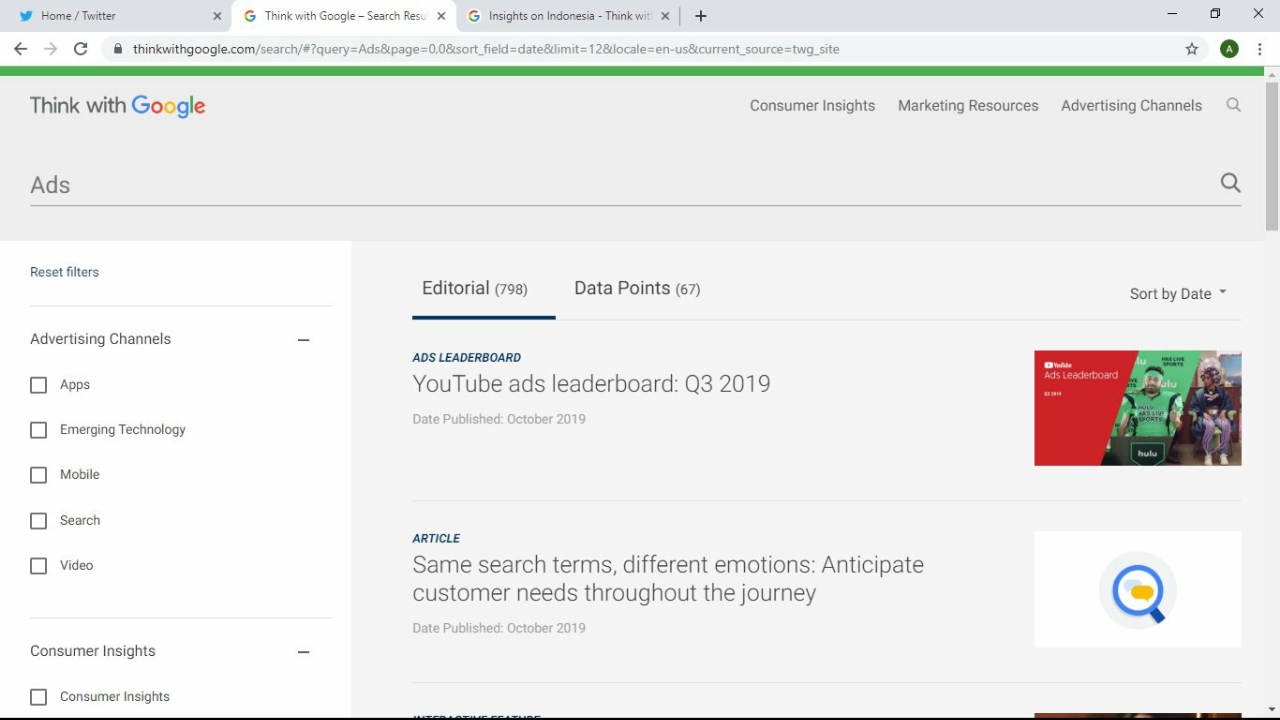The image size is (1280, 720).
Task: Click the page vertical scrollbar thumb
Action: [x=1272, y=156]
